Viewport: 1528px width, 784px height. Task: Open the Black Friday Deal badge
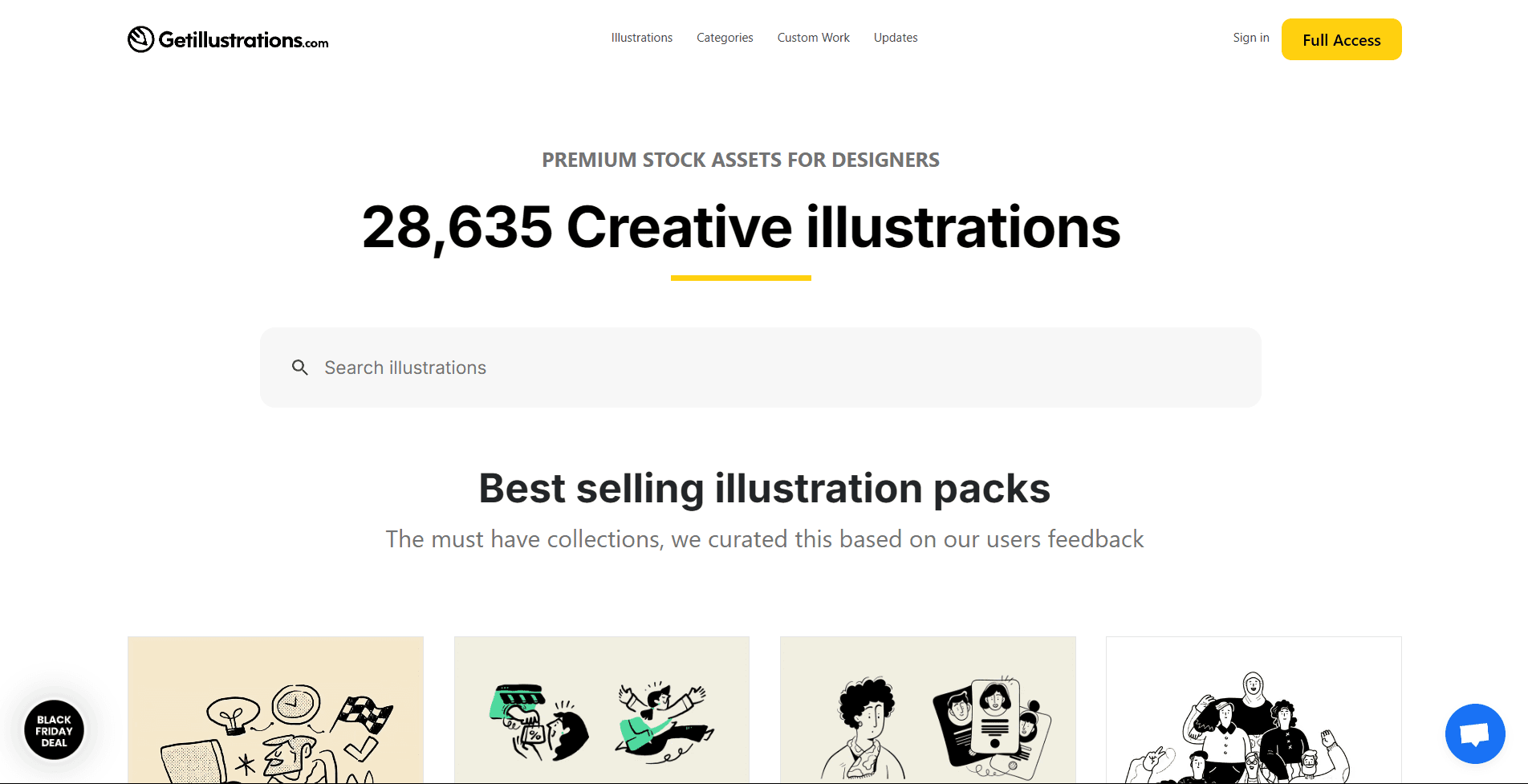(54, 730)
